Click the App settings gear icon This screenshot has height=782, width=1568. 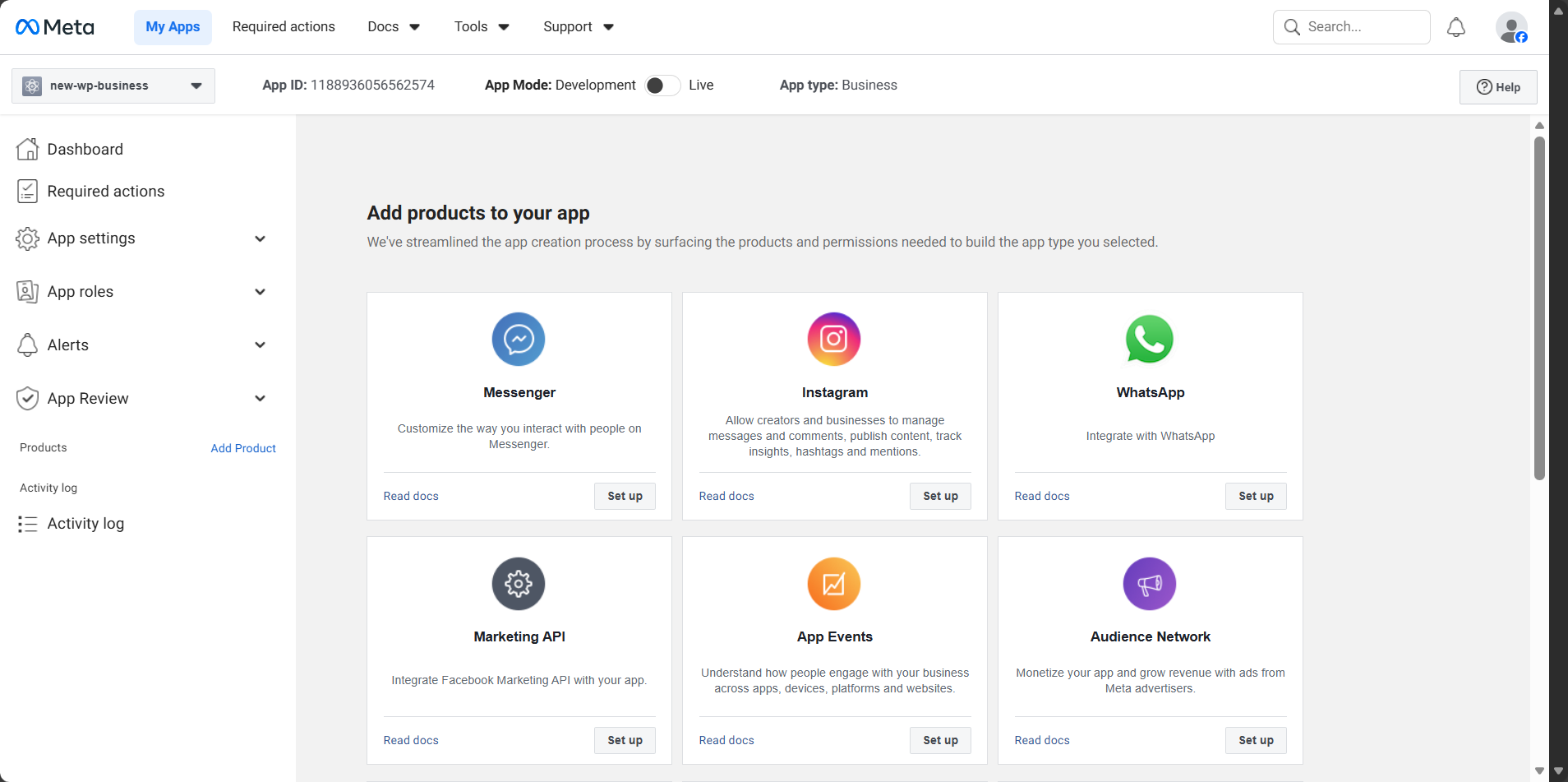click(27, 238)
